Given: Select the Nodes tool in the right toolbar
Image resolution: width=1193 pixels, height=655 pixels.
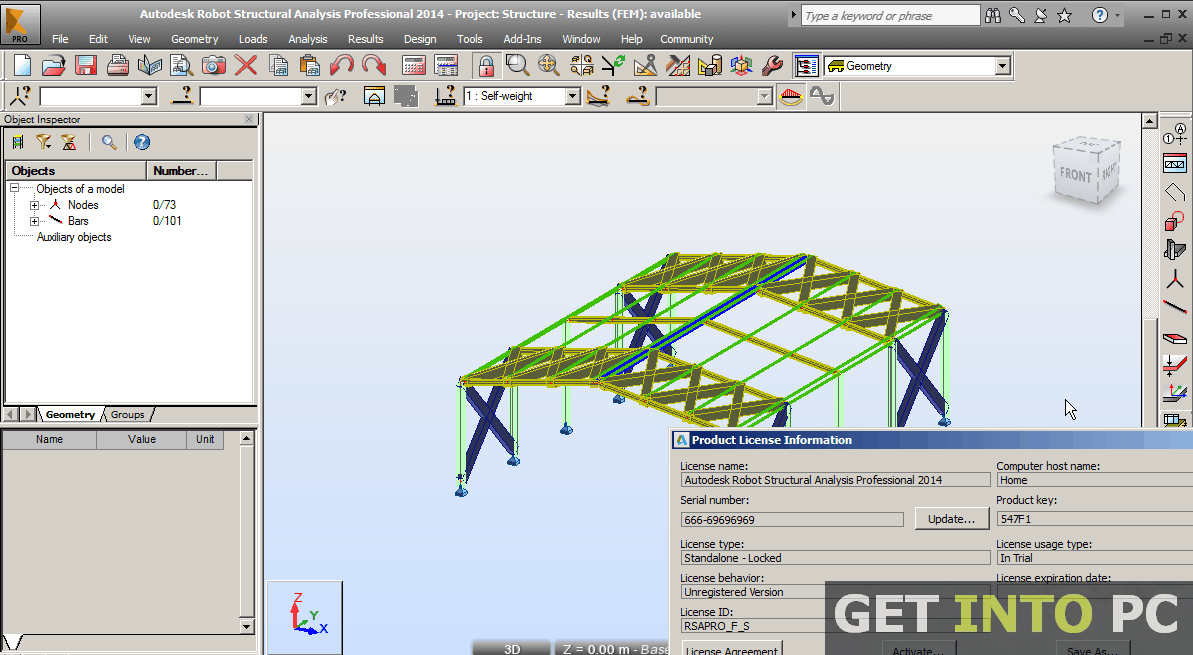Looking at the screenshot, I should [x=1174, y=279].
